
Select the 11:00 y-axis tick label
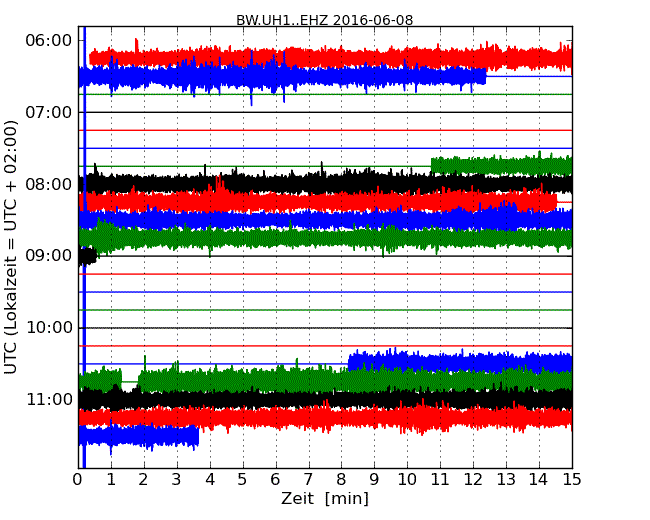point(48,400)
